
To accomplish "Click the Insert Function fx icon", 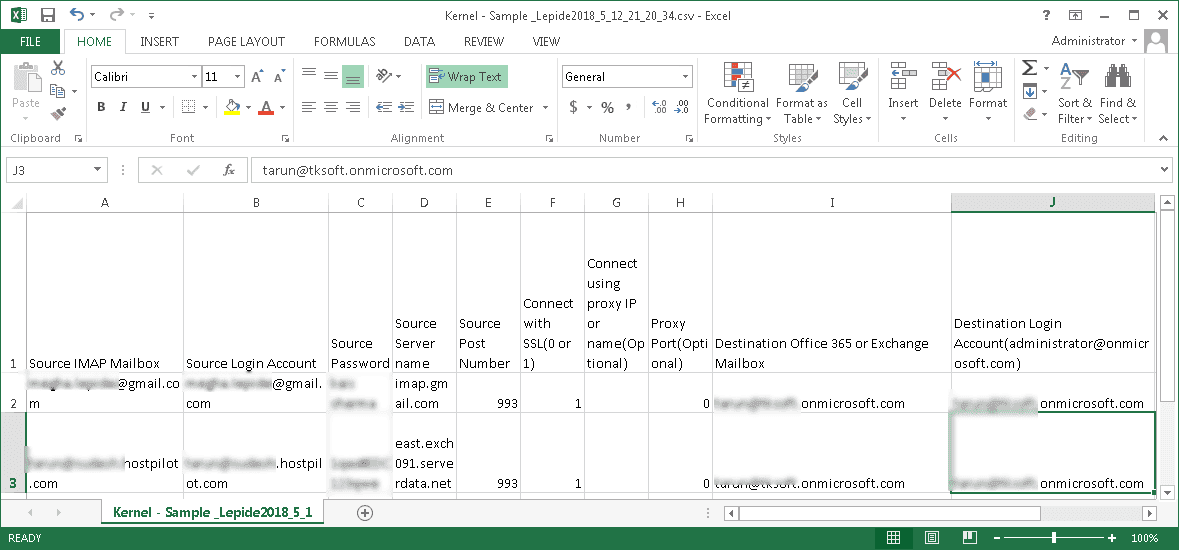I will (x=229, y=170).
